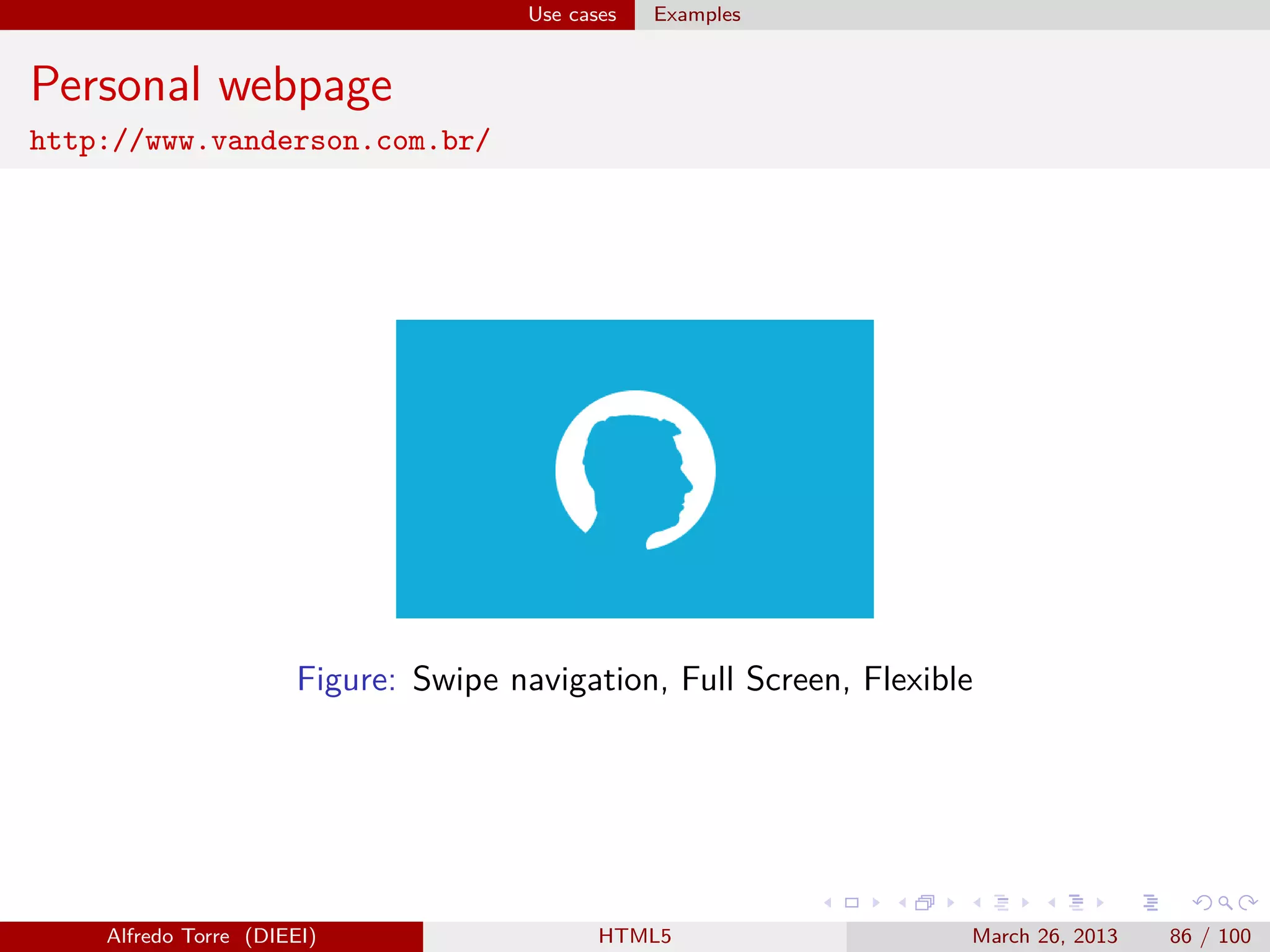The height and width of the screenshot is (952, 1270).
Task: Go to previous subsection with left arrow
Action: click(977, 902)
